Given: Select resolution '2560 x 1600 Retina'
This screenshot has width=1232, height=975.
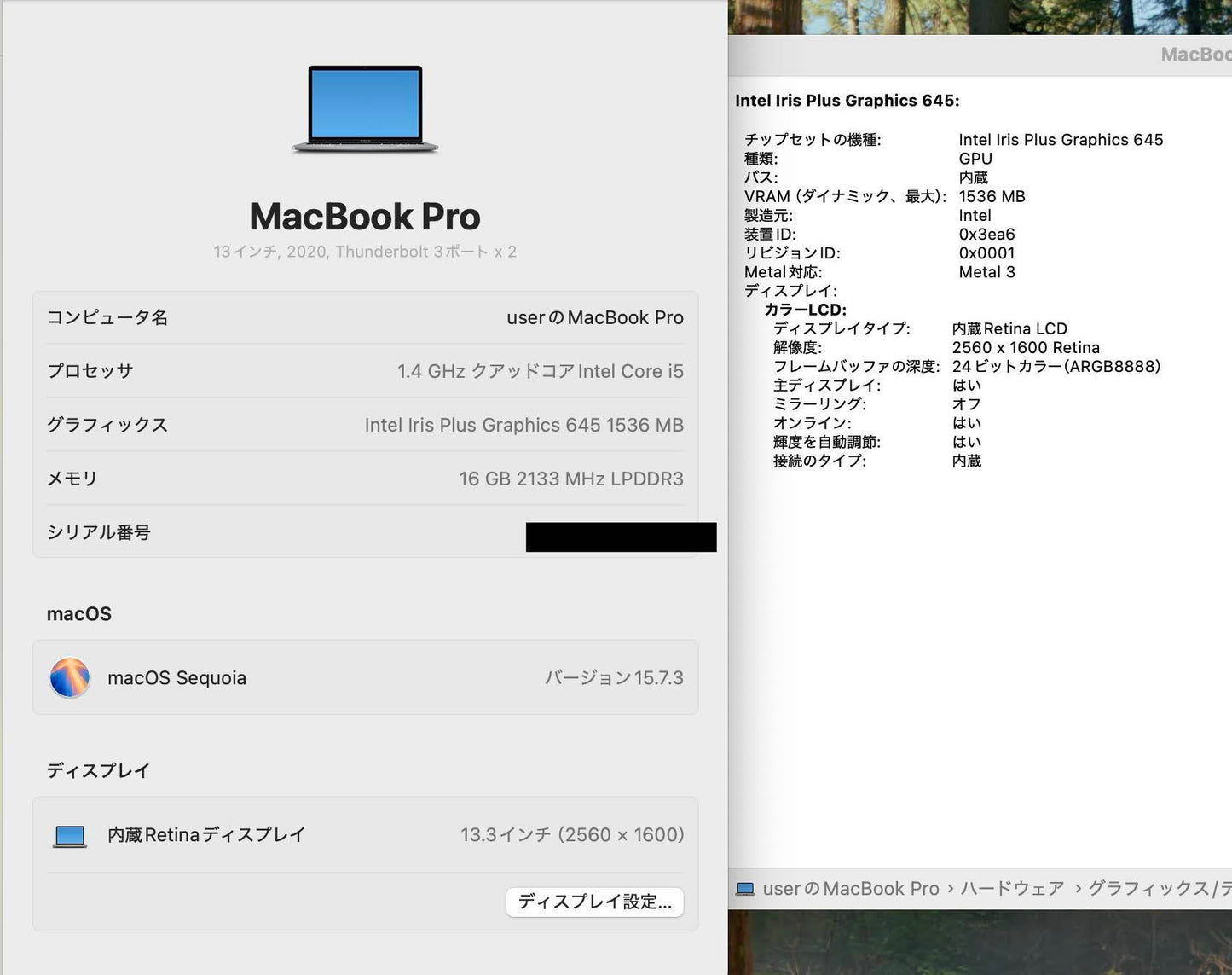Looking at the screenshot, I should (1026, 348).
